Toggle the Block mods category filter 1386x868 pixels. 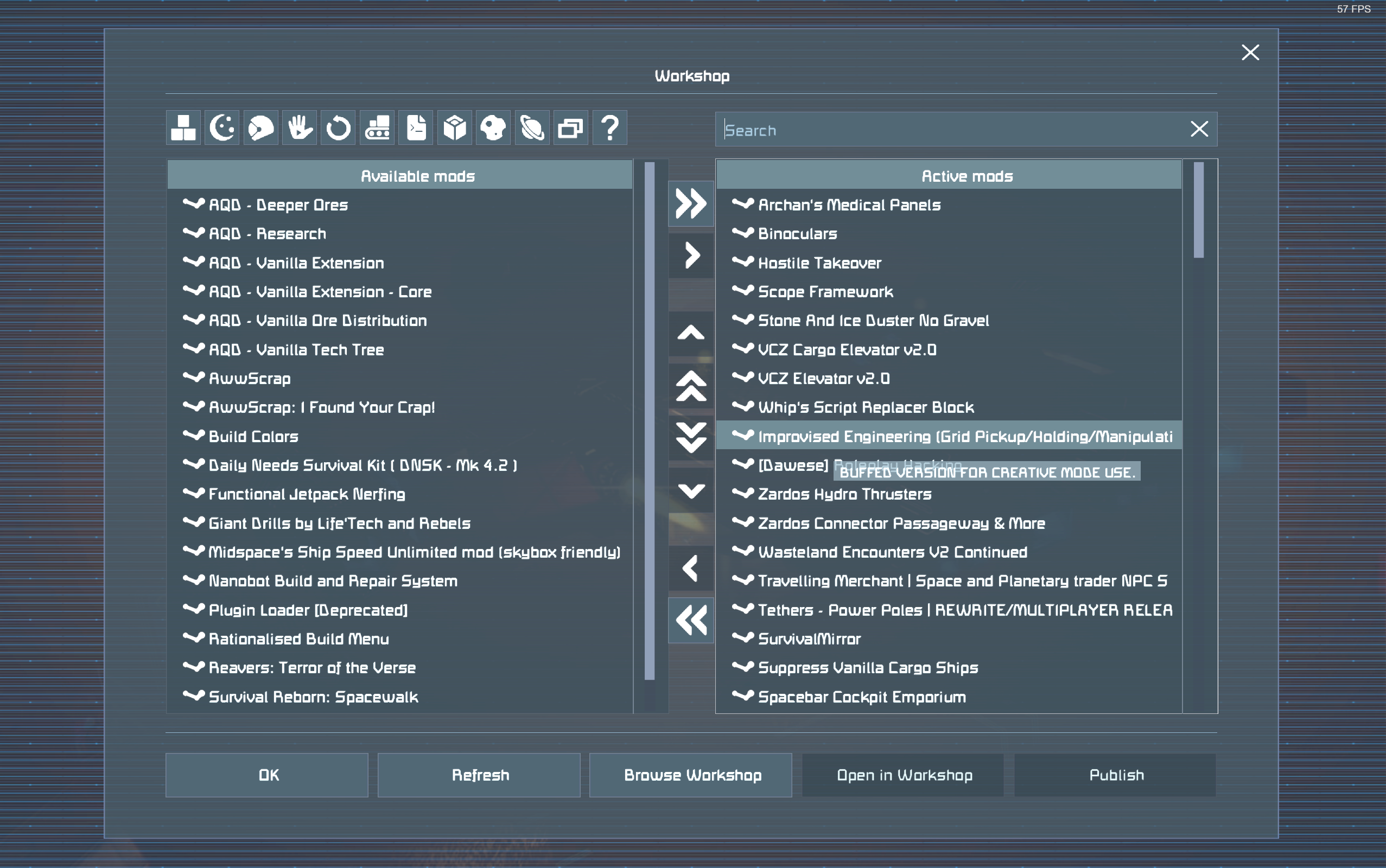pyautogui.click(x=183, y=127)
